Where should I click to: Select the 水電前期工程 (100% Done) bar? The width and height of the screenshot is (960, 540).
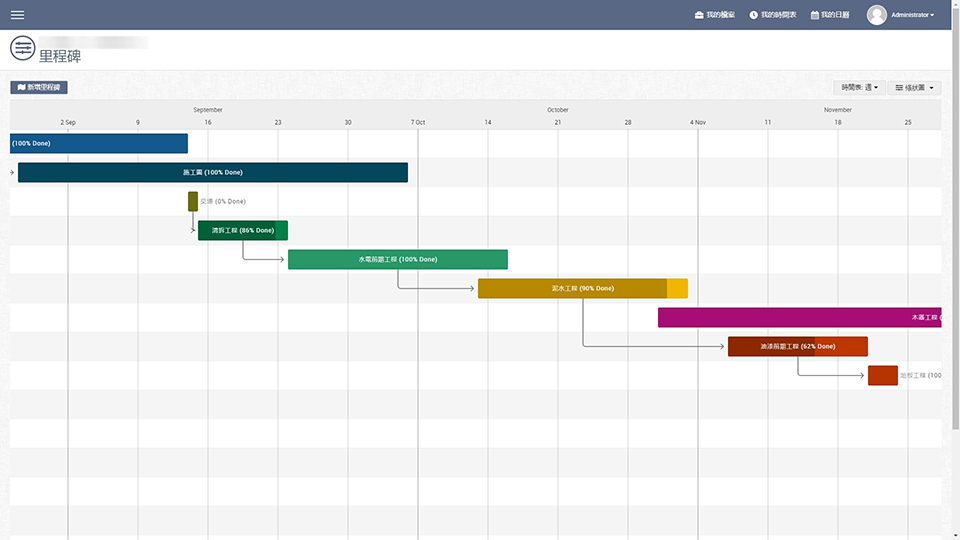click(397, 259)
